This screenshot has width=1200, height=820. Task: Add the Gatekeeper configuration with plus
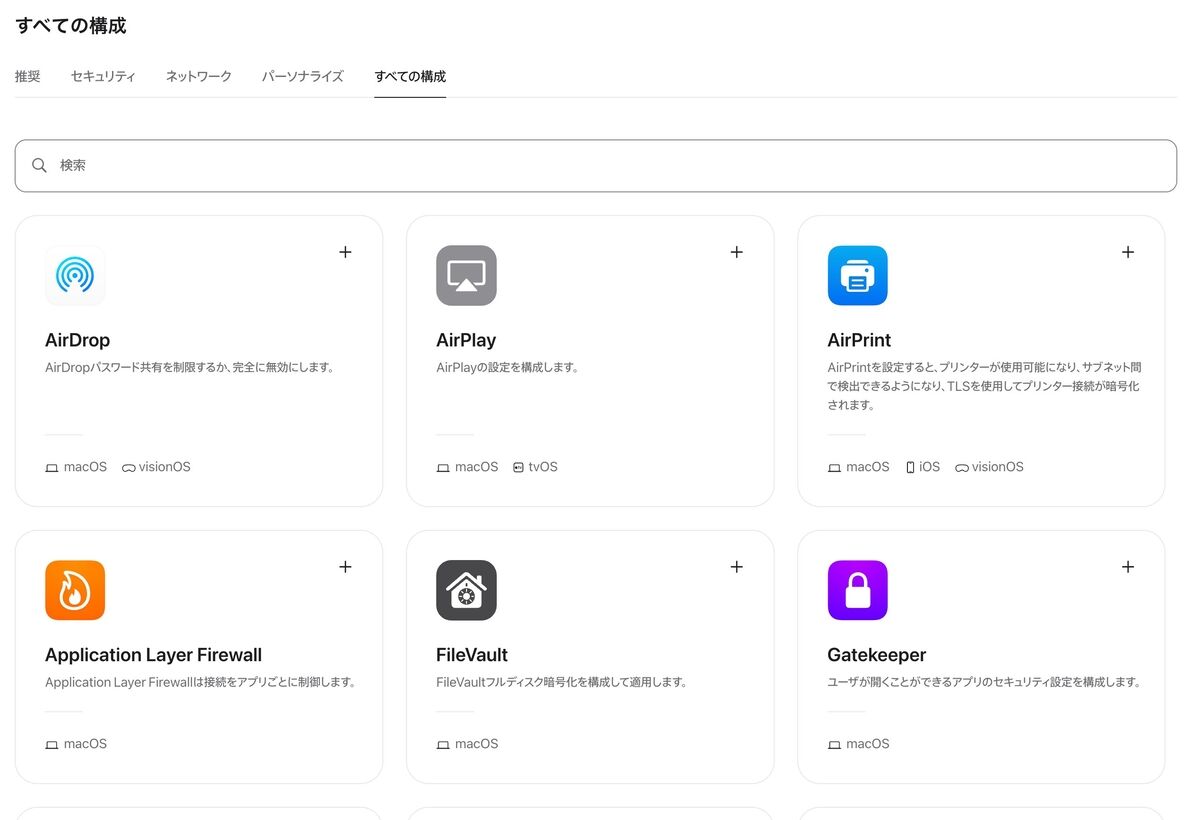coord(1127,567)
